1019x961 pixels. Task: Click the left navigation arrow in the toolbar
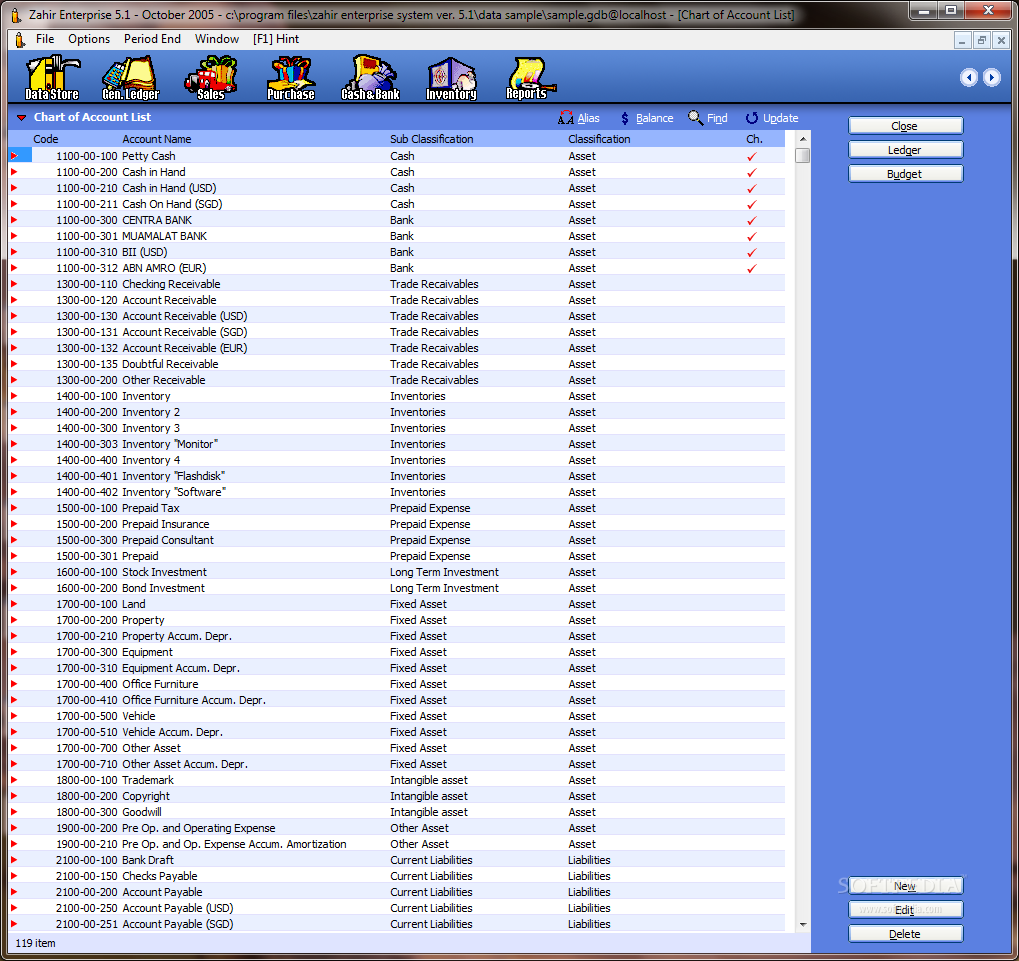tap(969, 77)
